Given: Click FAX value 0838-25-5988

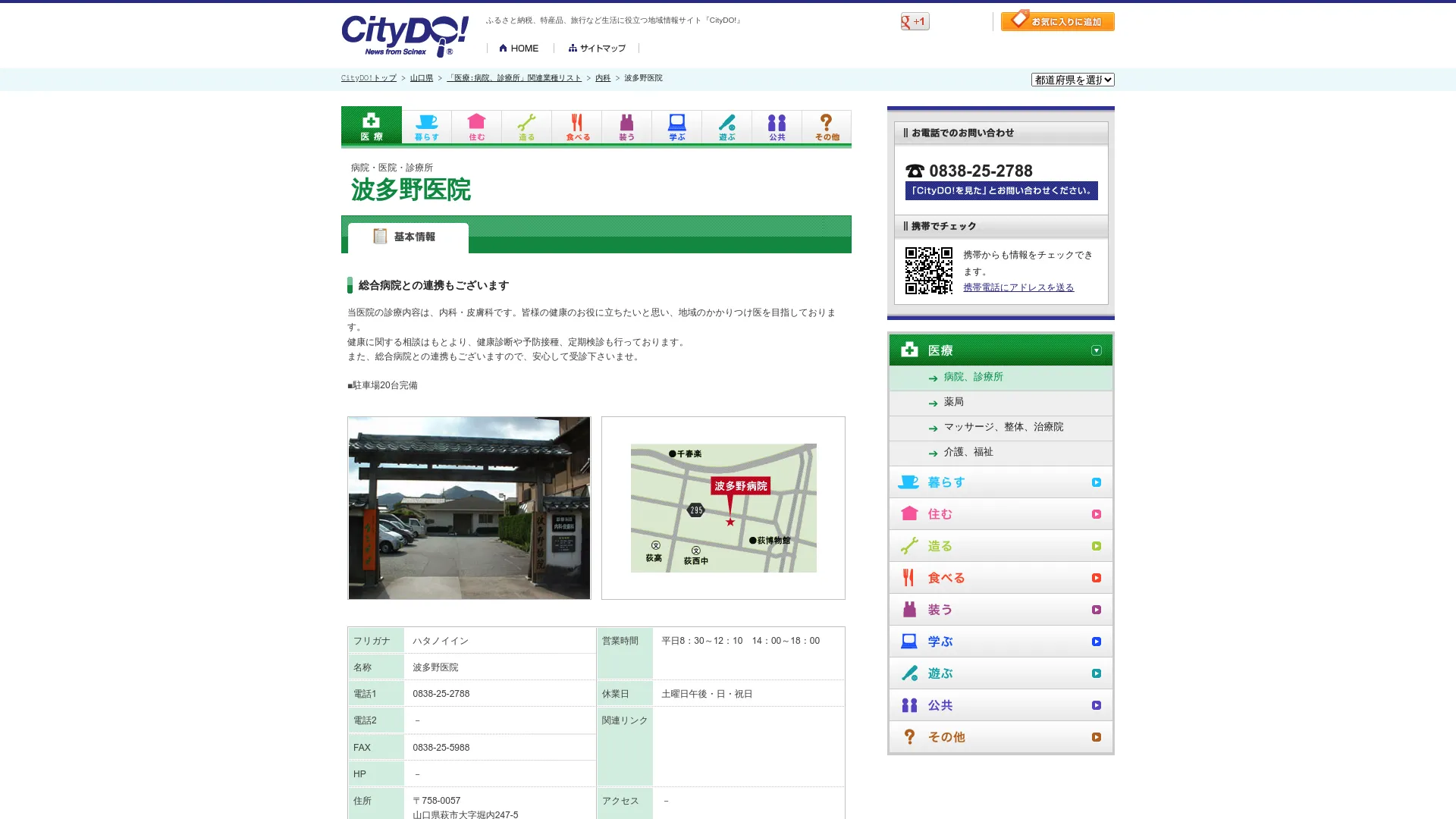Looking at the screenshot, I should 441,748.
